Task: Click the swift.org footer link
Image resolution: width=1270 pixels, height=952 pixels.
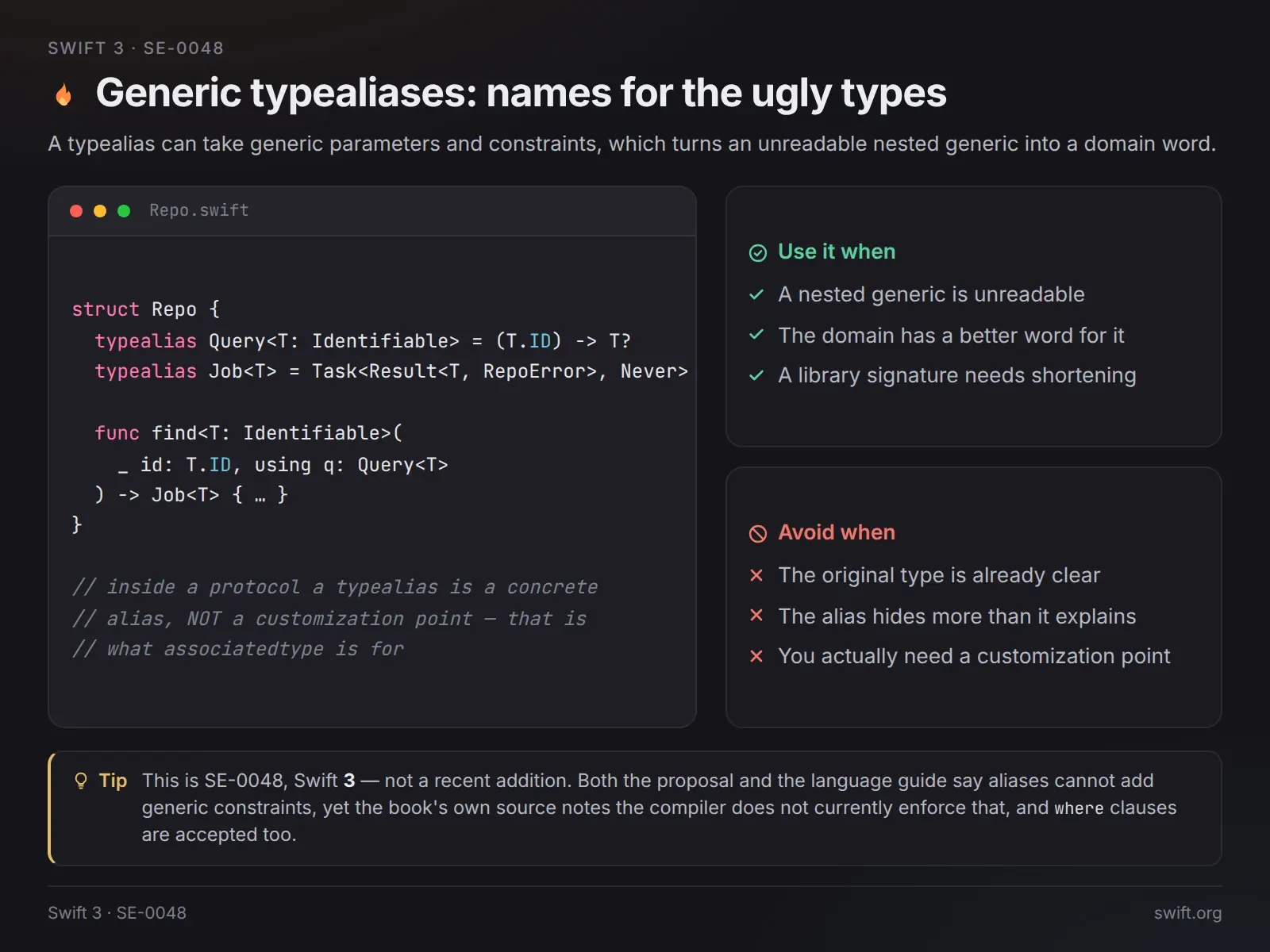Action: [x=1187, y=912]
